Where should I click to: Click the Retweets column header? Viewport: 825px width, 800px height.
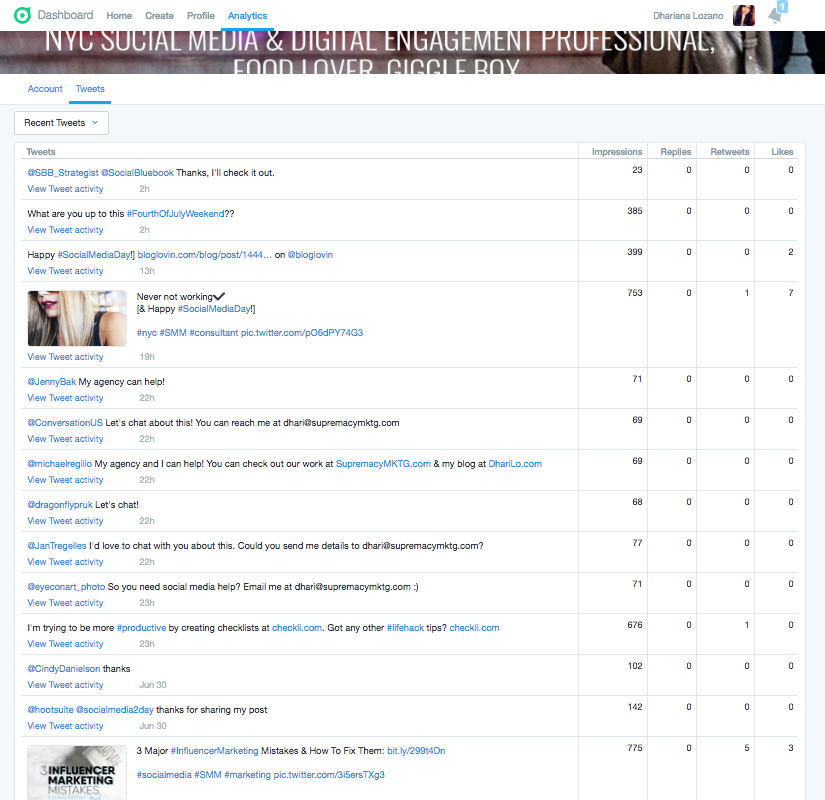729,152
